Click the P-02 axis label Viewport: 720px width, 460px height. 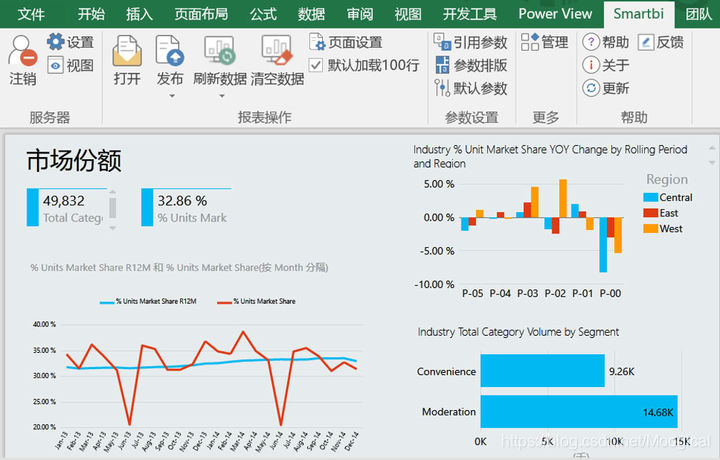[555, 293]
